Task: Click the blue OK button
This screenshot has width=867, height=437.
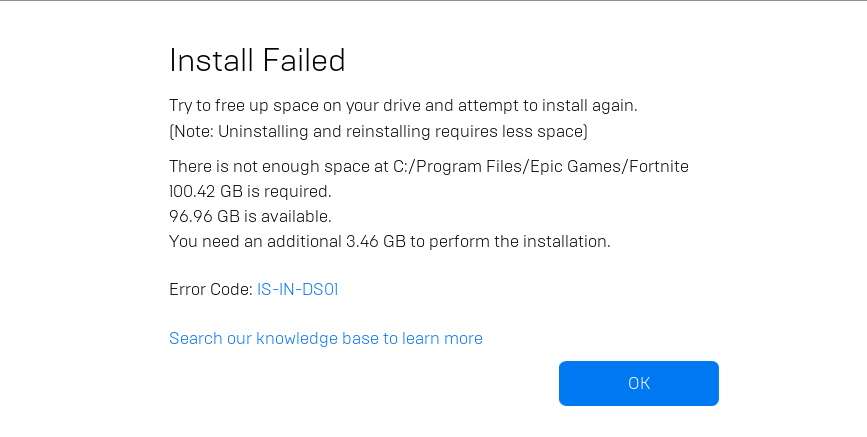Action: click(x=638, y=383)
